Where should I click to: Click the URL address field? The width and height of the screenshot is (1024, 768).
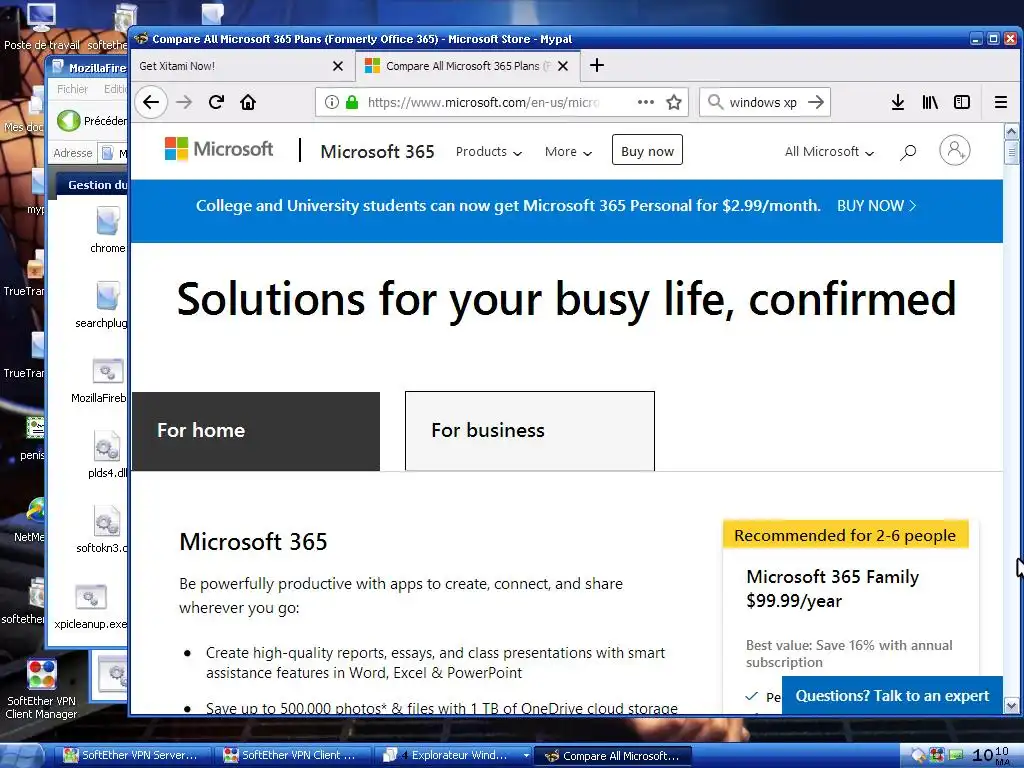483,102
